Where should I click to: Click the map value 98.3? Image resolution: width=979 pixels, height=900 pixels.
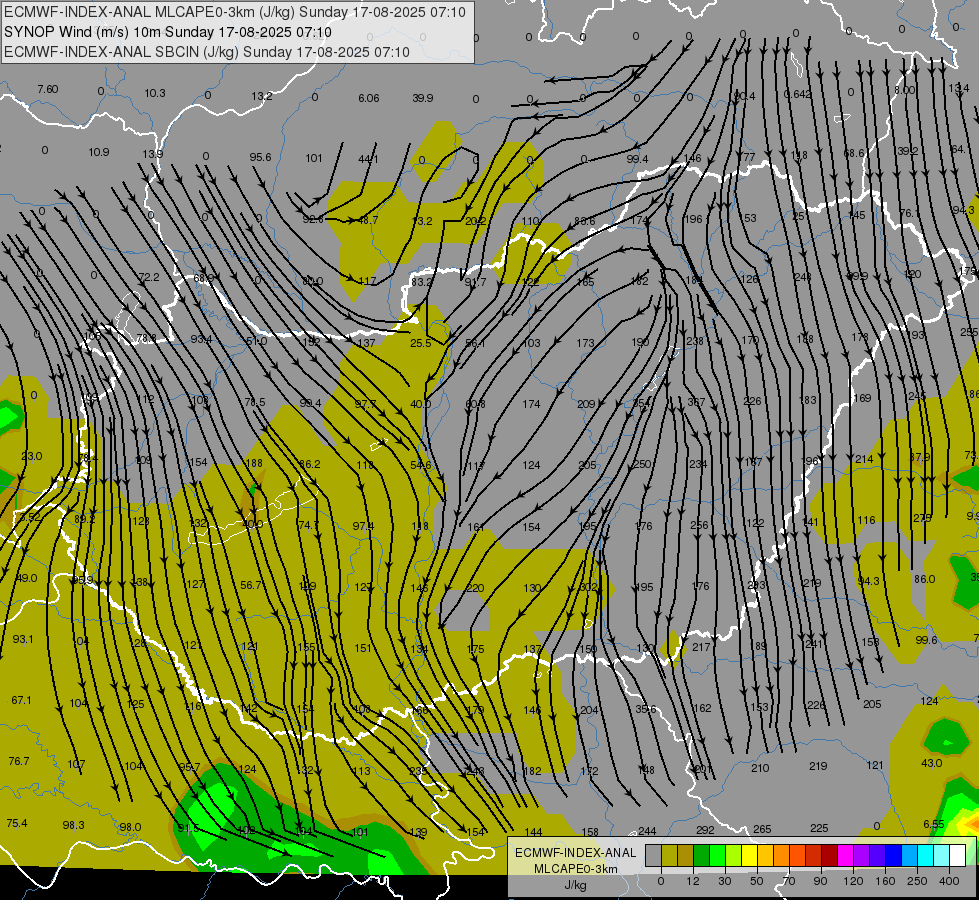(x=73, y=825)
